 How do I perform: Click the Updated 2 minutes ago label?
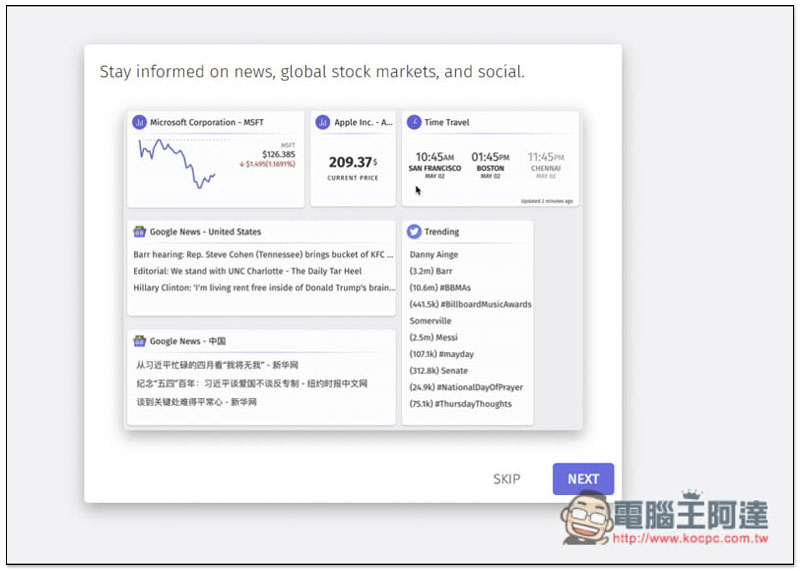point(546,201)
